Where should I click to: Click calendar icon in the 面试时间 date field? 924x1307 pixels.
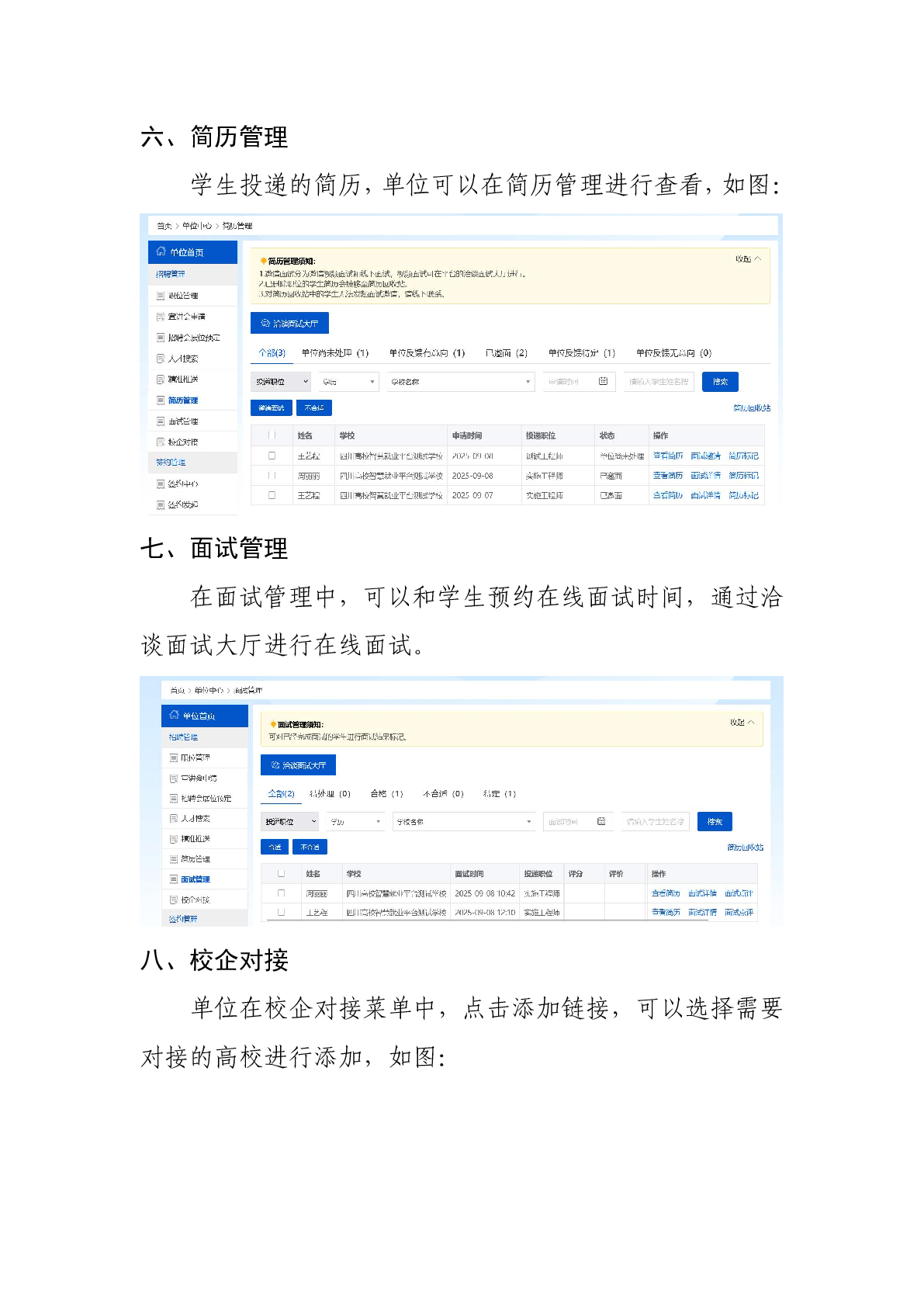pos(601,821)
